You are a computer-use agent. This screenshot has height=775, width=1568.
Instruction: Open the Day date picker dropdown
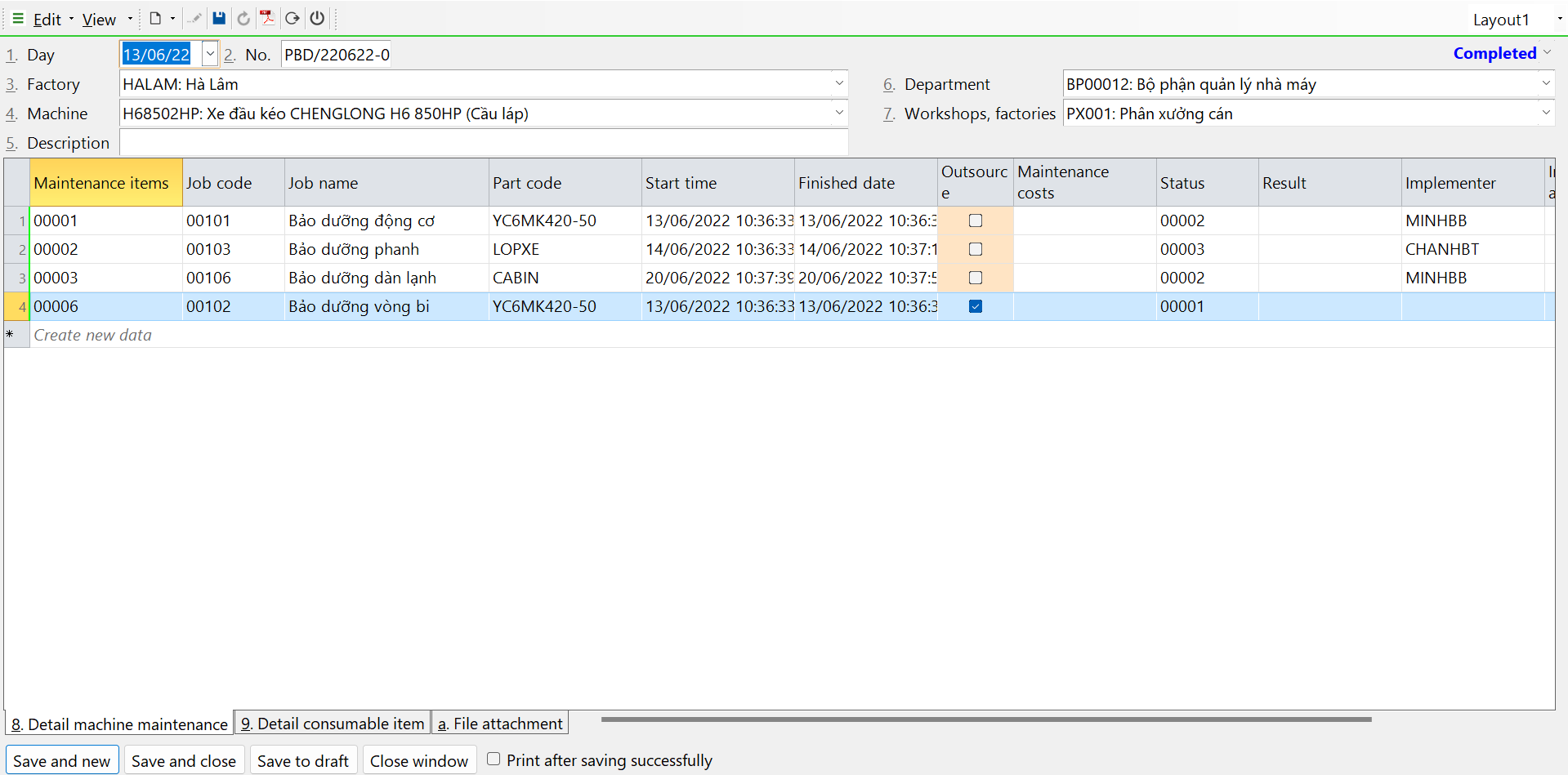[209, 53]
